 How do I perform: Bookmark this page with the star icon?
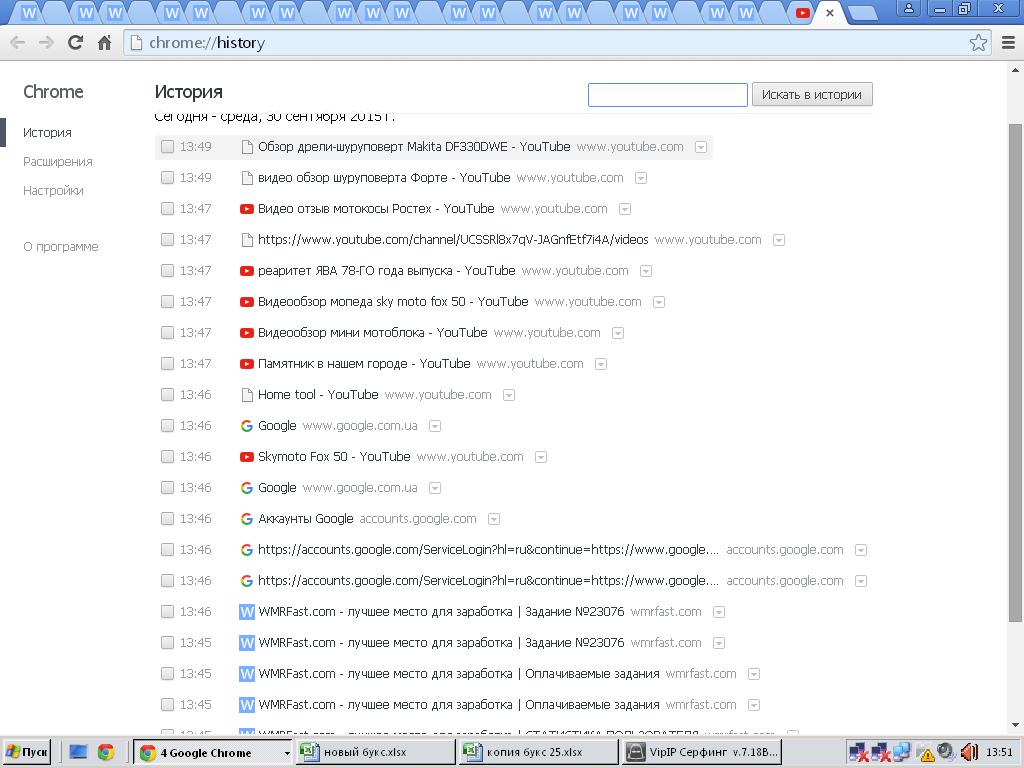click(978, 43)
